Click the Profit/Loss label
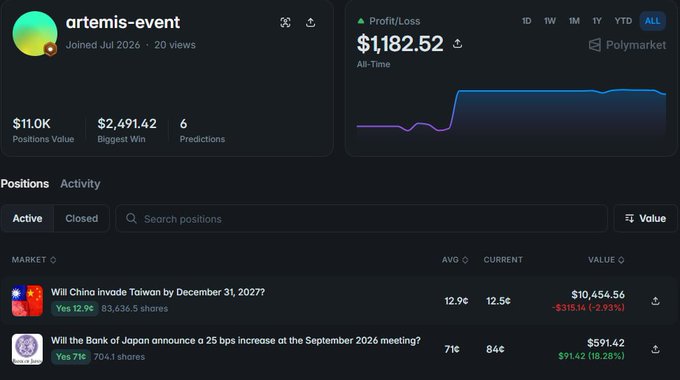The image size is (680, 380). click(x=394, y=21)
